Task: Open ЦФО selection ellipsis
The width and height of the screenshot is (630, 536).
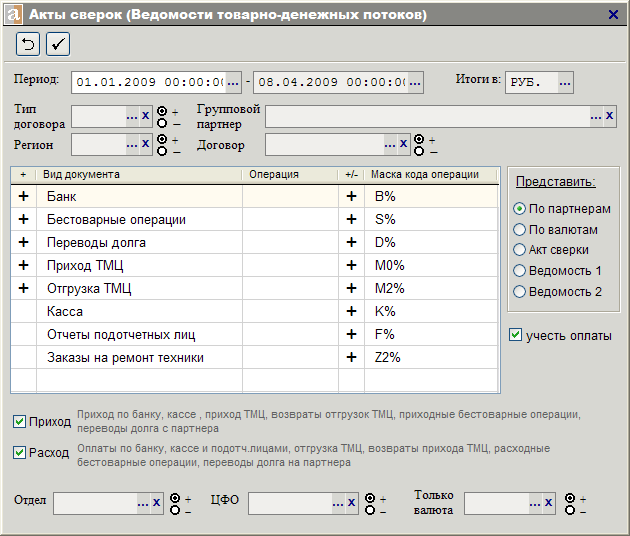Action: click(338, 503)
